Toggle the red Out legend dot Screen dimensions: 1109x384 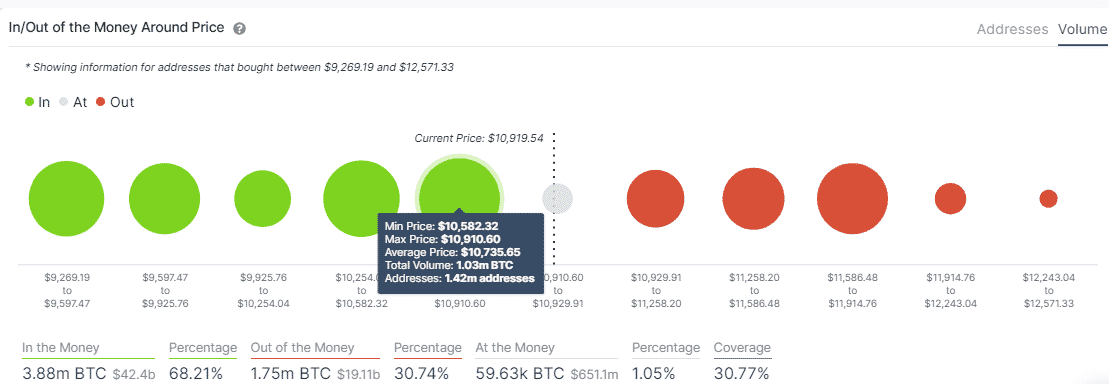(100, 102)
